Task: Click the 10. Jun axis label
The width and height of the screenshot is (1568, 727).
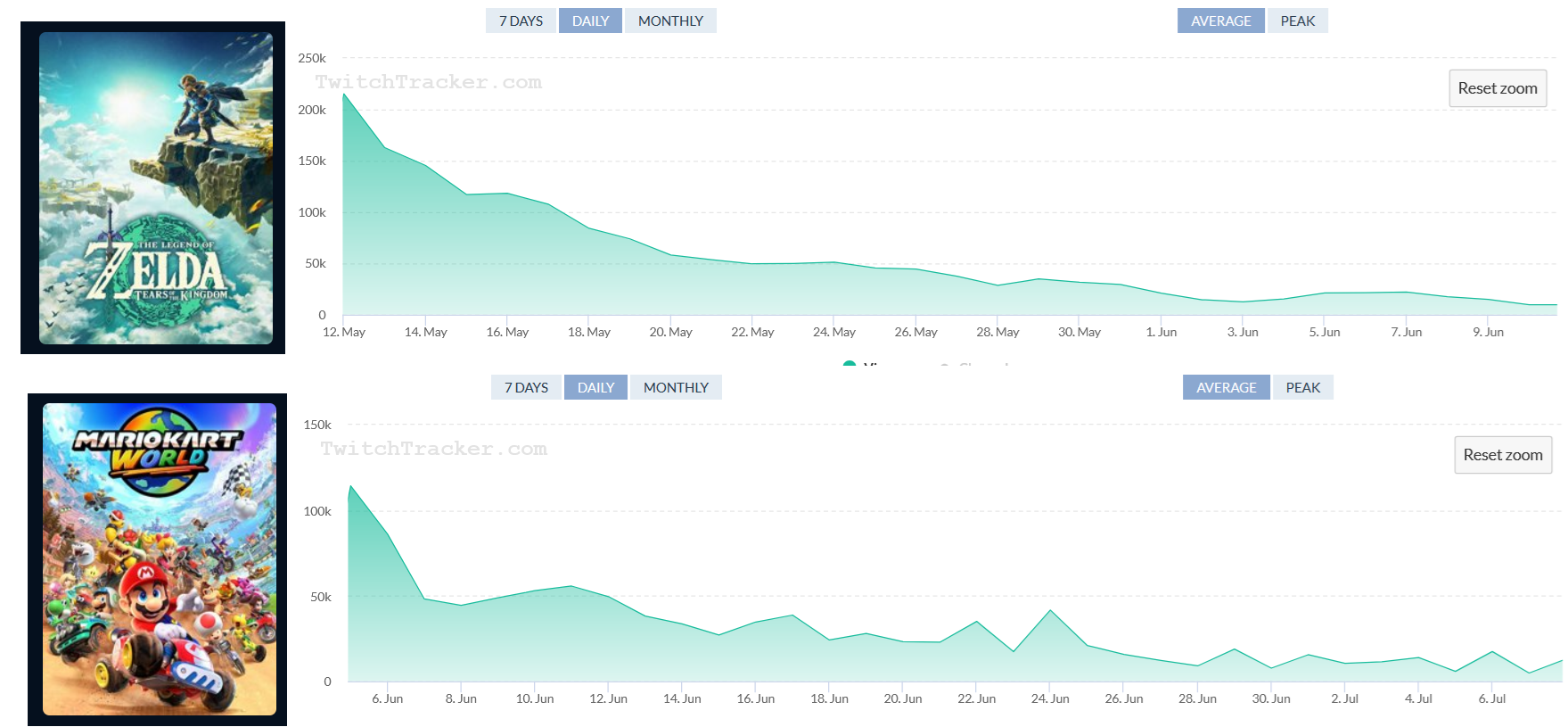Action: (535, 698)
